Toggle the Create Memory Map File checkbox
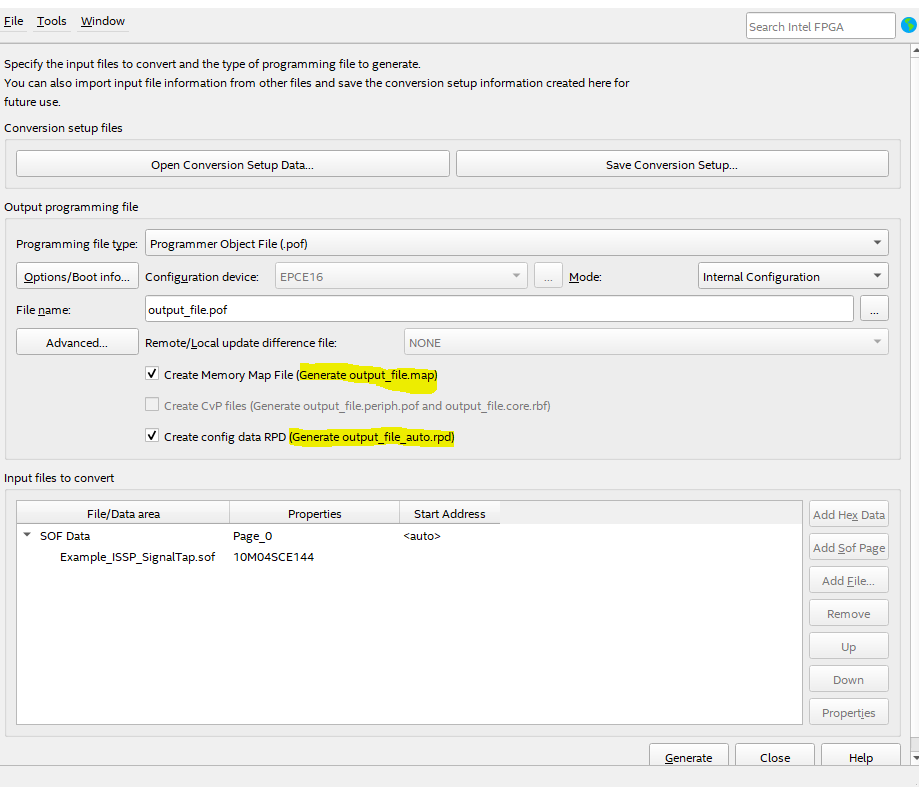The height and width of the screenshot is (787, 919). click(152, 374)
